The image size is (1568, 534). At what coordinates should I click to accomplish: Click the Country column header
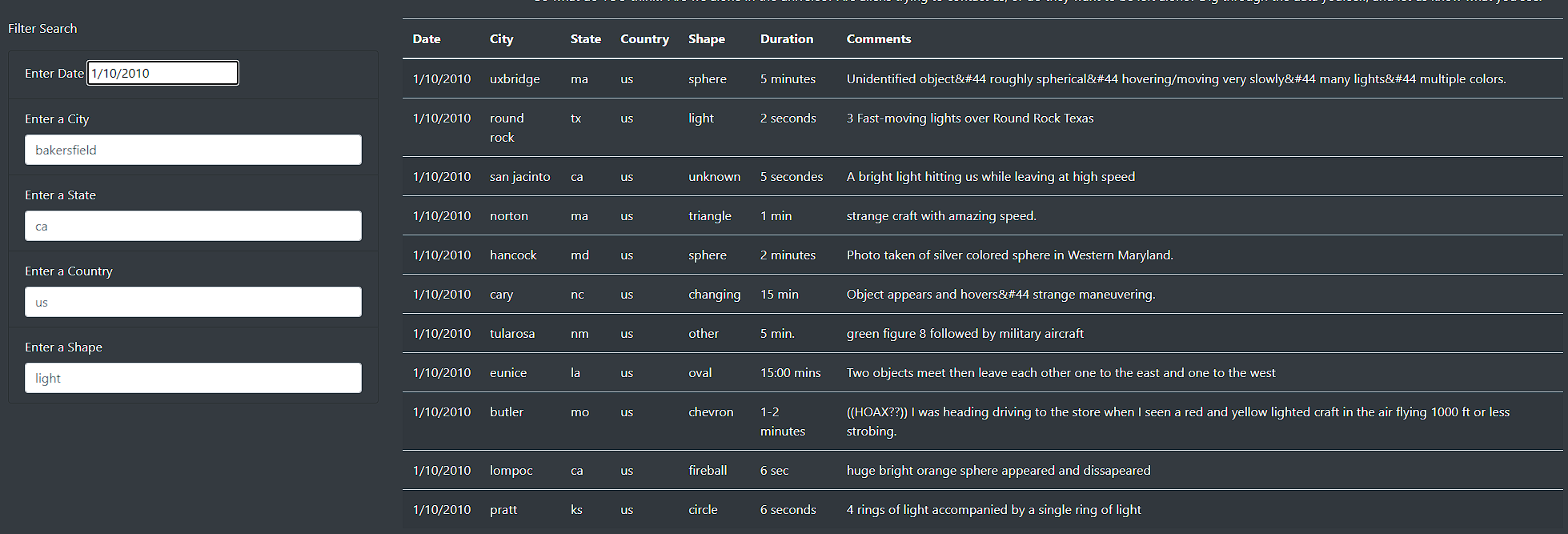[644, 38]
